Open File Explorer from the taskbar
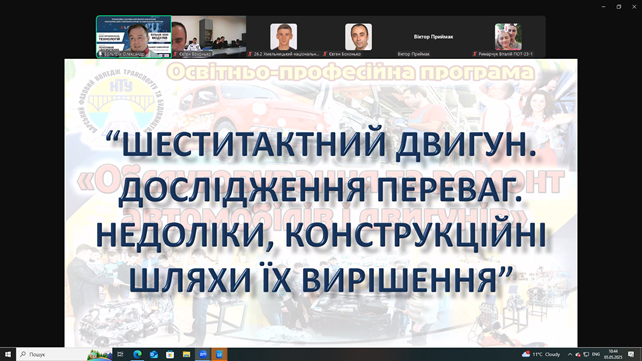642x361 pixels. 186,354
